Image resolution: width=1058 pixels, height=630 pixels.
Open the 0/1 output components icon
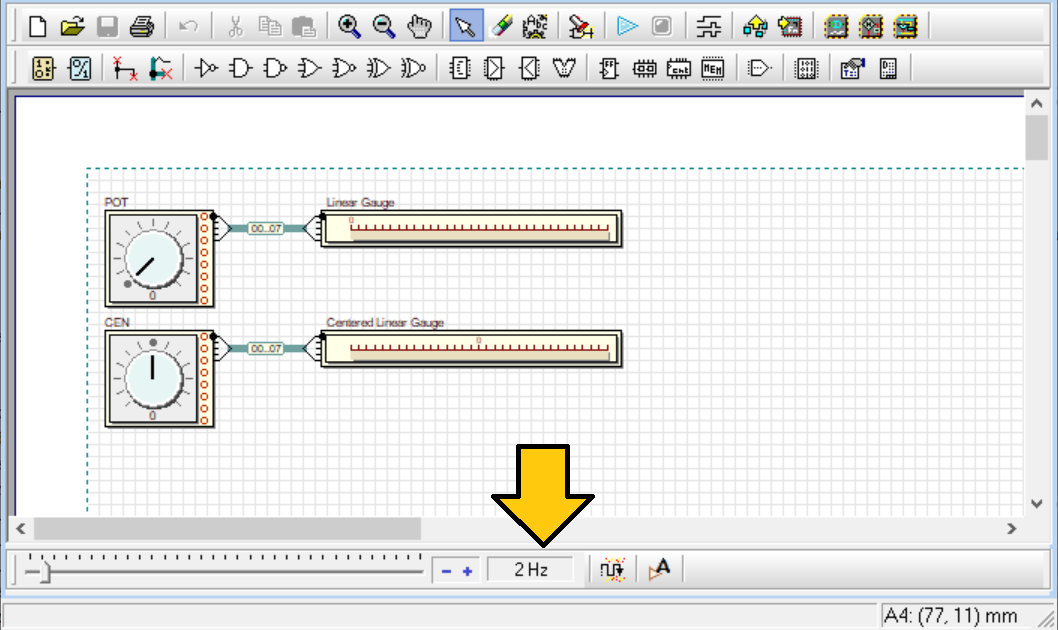[x=80, y=68]
